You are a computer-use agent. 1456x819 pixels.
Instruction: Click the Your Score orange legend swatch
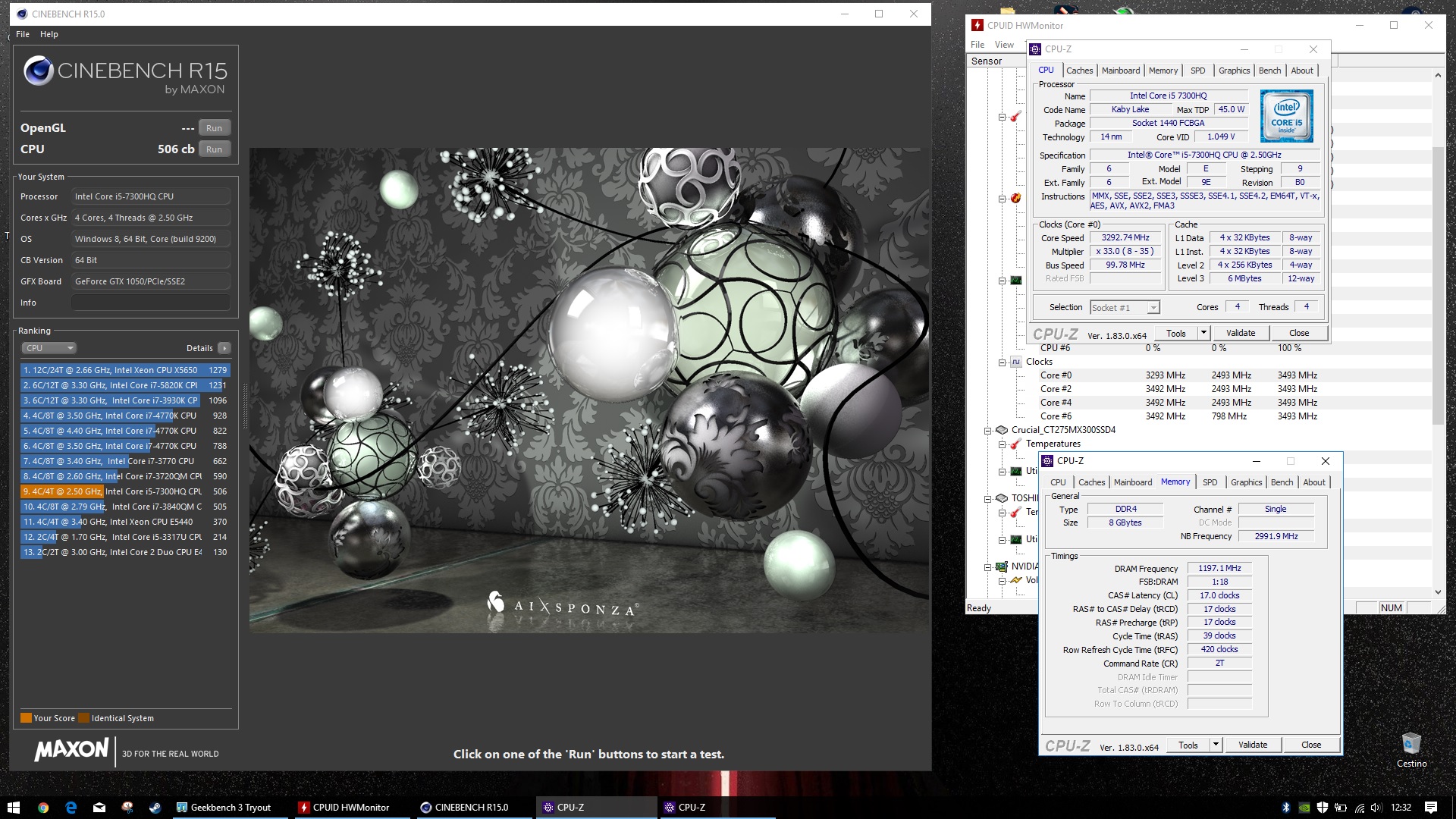[x=26, y=718]
